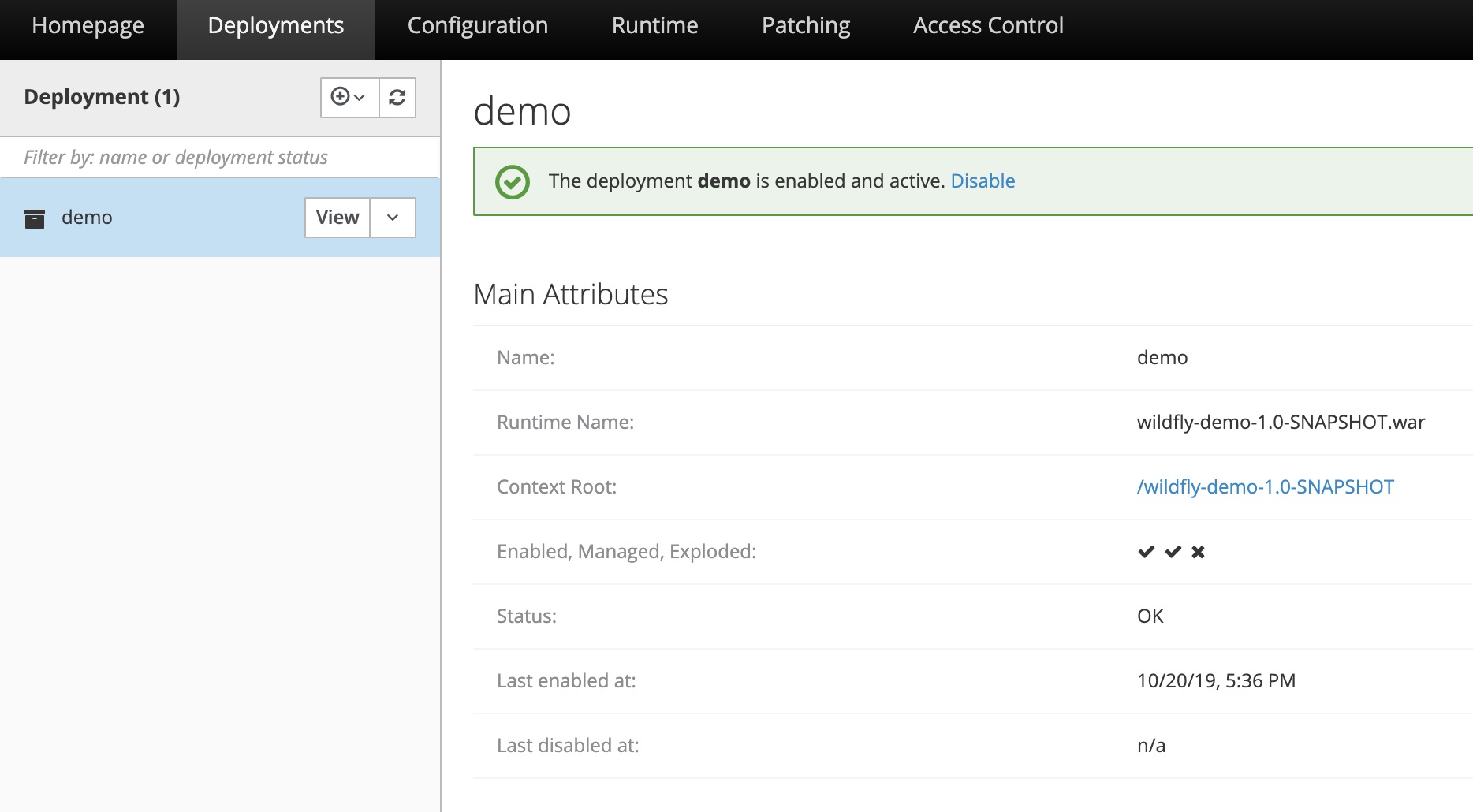Select the demo deployment row
Image resolution: width=1473 pixels, height=812 pixels.
tap(220, 218)
